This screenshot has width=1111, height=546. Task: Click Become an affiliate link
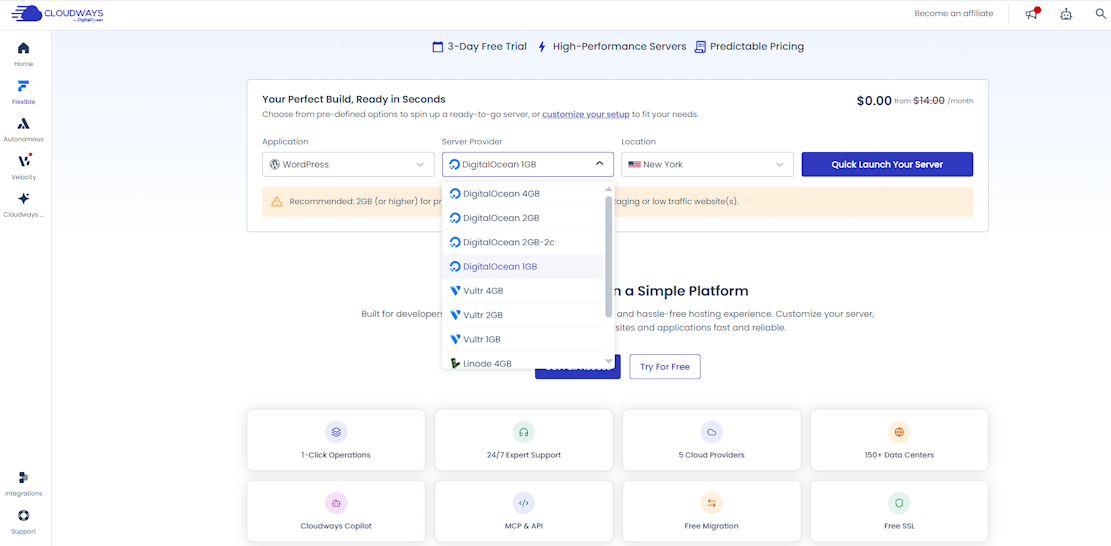point(954,13)
